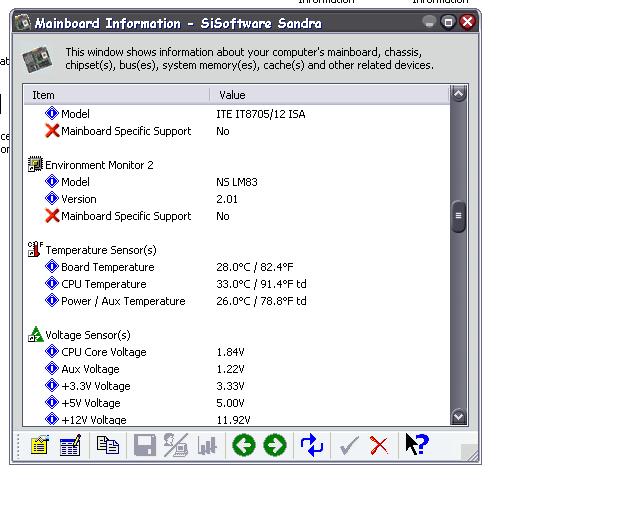This screenshot has height=512, width=640.
Task: Click the Environment Monitor 2 chip icon
Action: coord(35,164)
